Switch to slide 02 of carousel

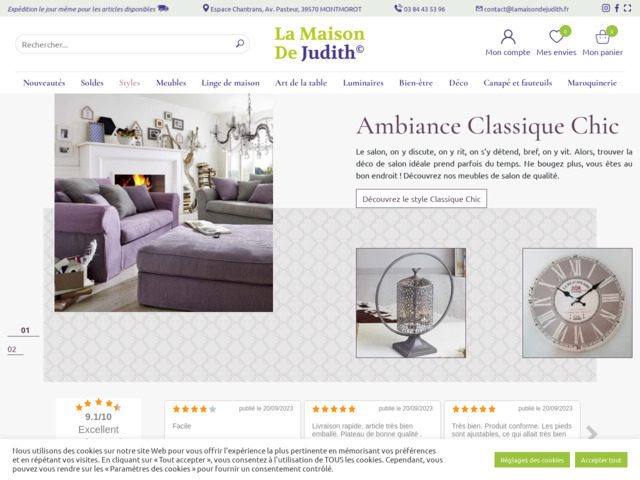(x=12, y=349)
